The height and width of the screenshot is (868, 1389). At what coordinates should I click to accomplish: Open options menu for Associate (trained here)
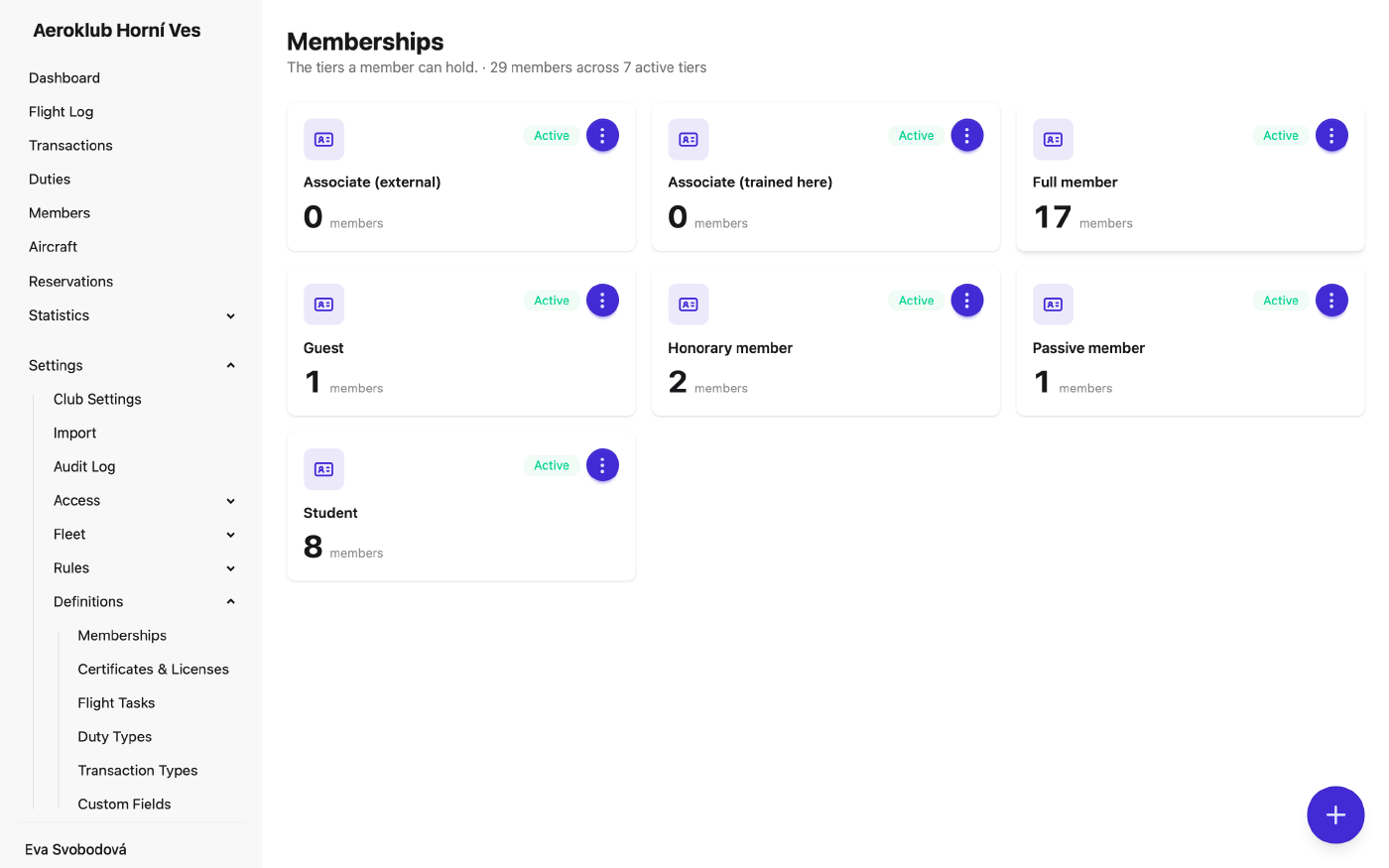click(x=967, y=135)
